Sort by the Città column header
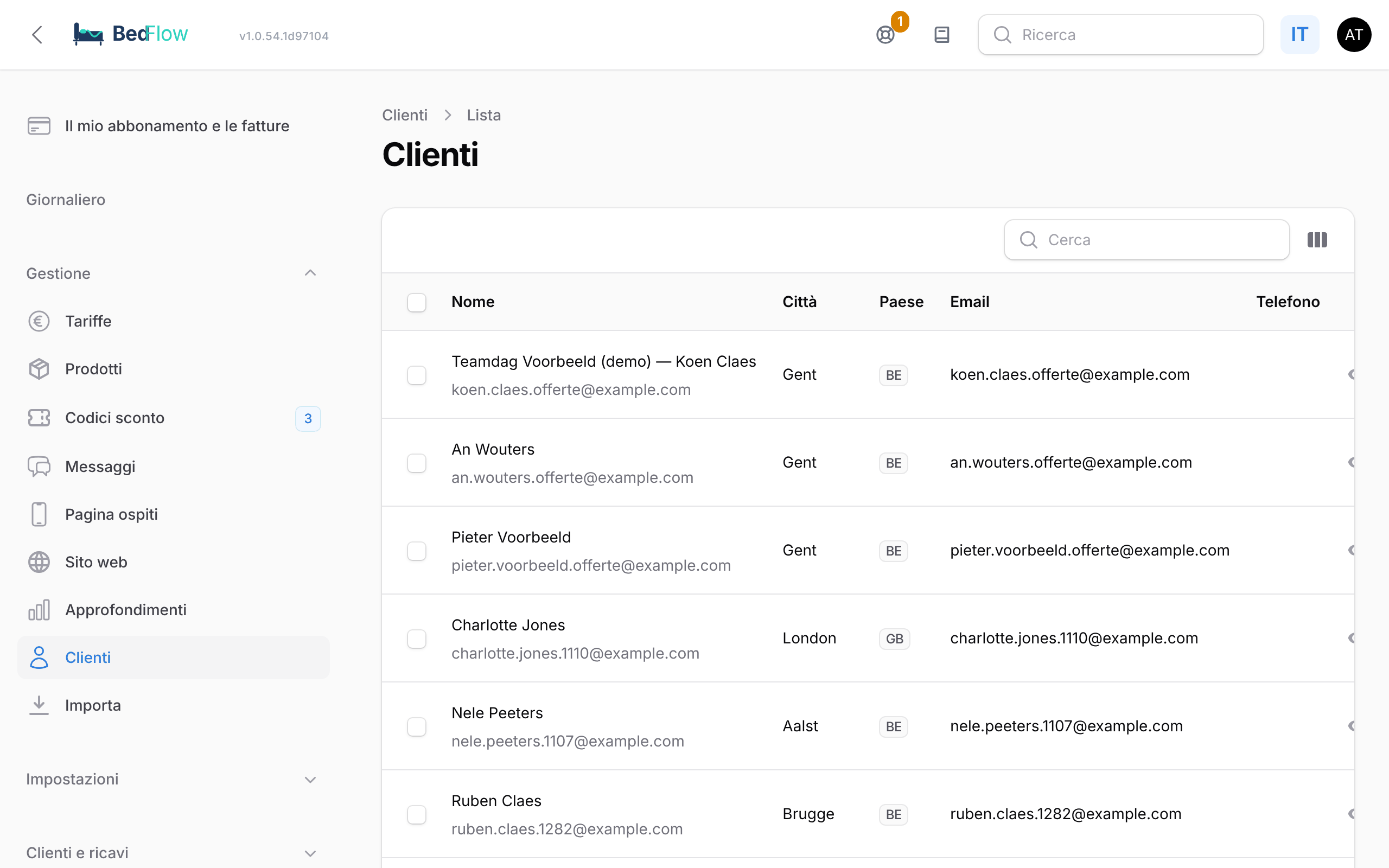Screen dimensions: 1389x868 coord(800,302)
